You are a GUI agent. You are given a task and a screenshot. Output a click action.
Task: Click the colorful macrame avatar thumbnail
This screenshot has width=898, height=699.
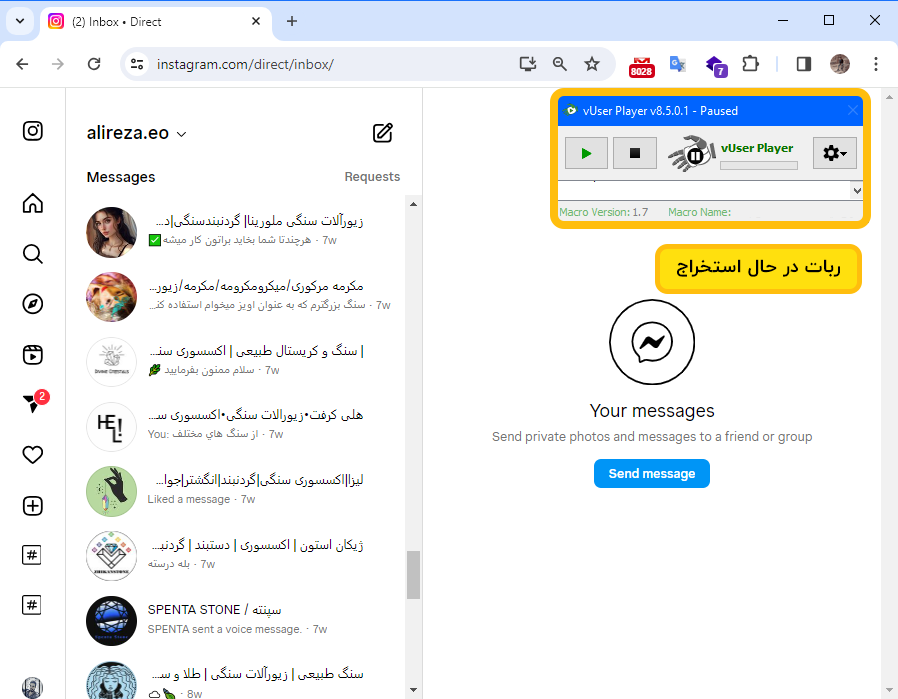click(x=112, y=297)
